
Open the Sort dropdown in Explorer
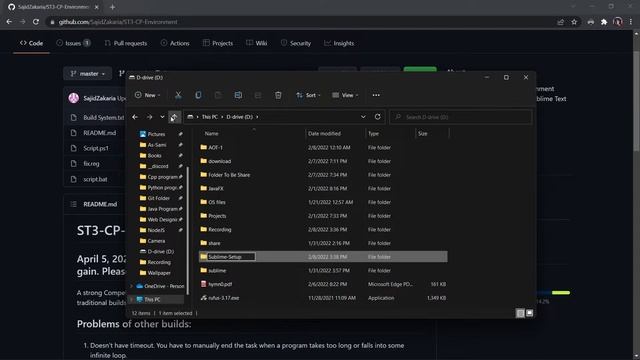pyautogui.click(x=309, y=95)
